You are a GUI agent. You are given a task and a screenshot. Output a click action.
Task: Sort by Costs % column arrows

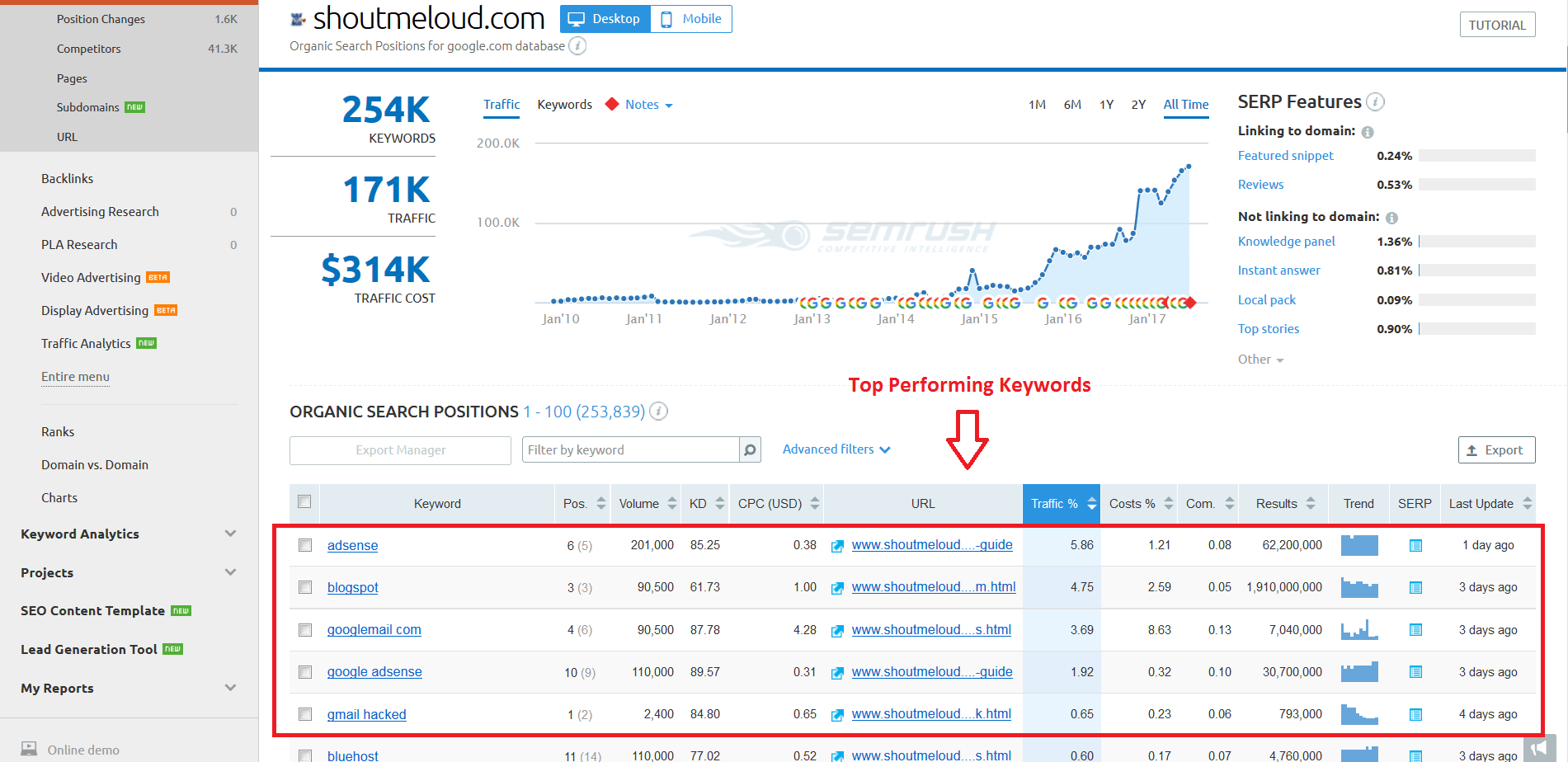point(1169,503)
